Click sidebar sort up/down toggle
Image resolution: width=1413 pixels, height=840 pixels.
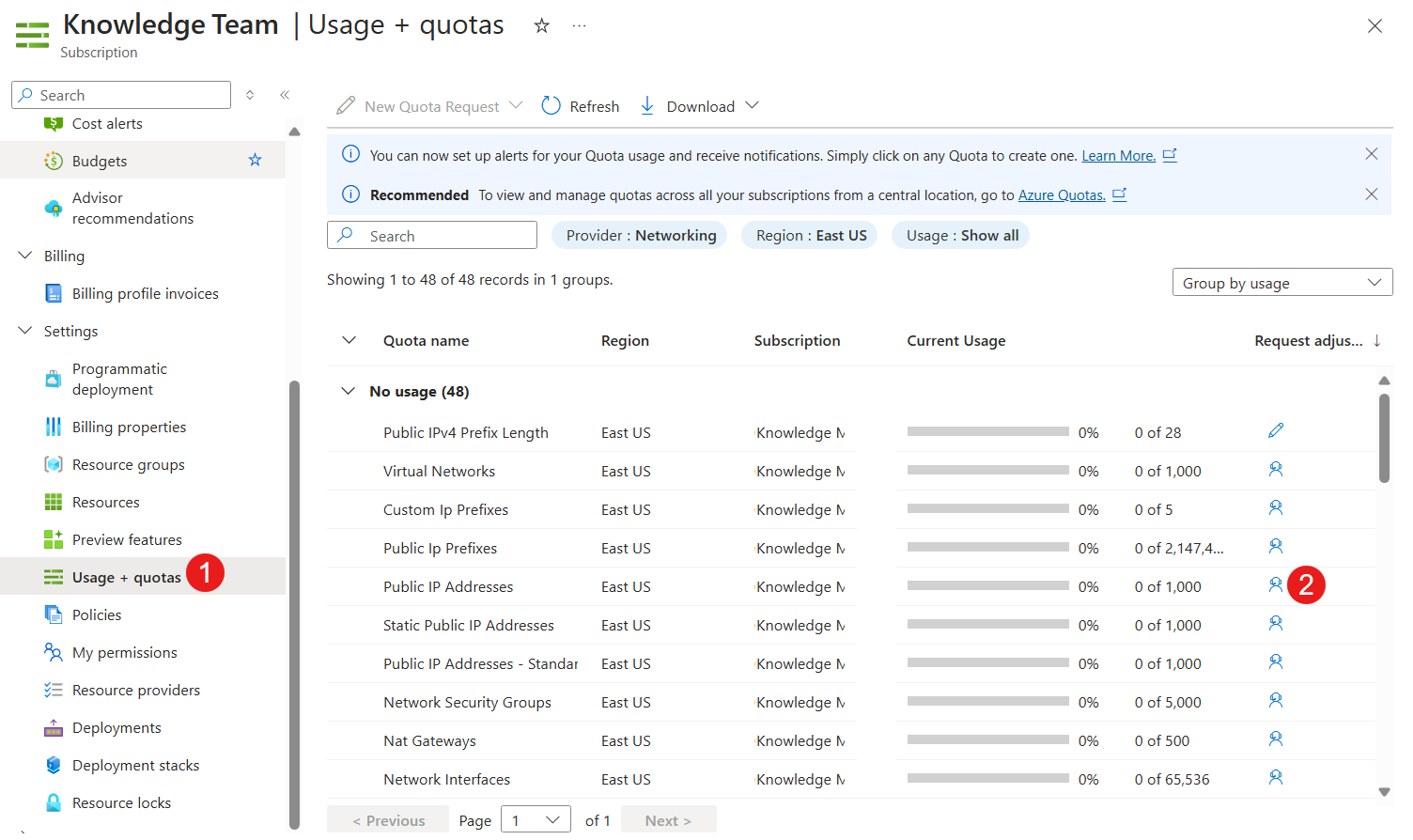coord(250,95)
